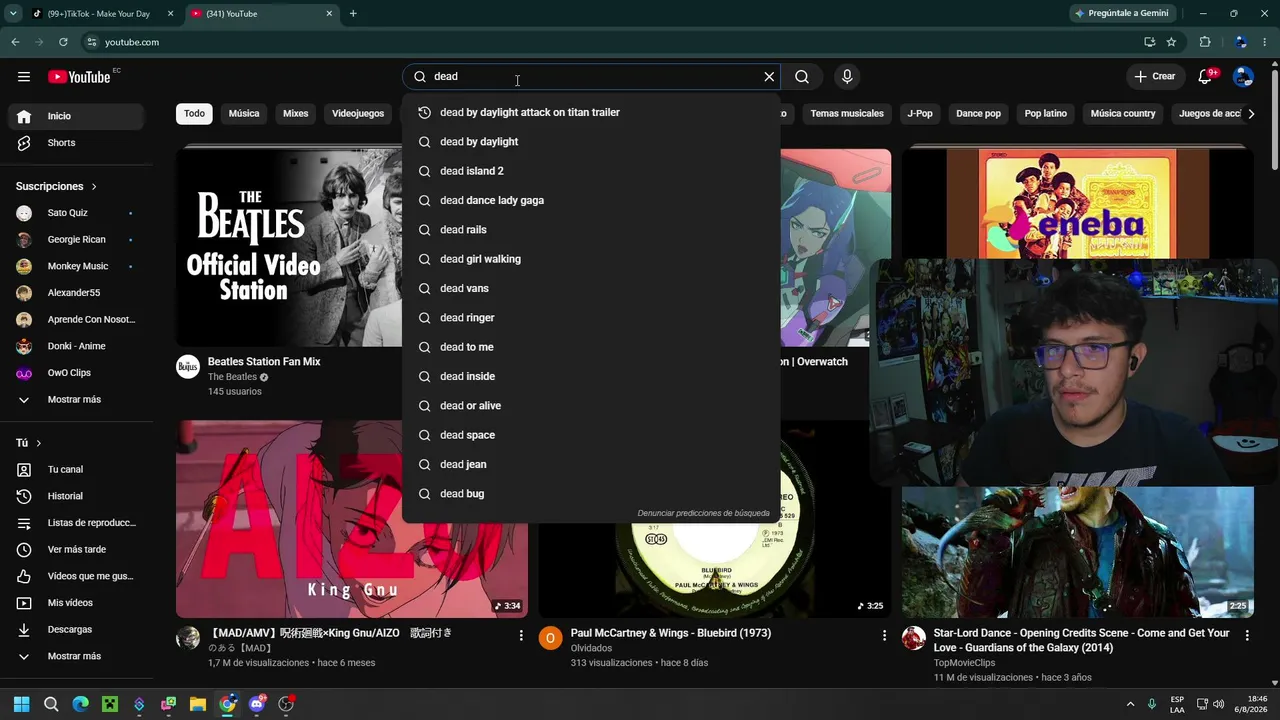Pick the 'dead rails' suggestion
Viewport: 1280px width, 720px height.
(591, 230)
